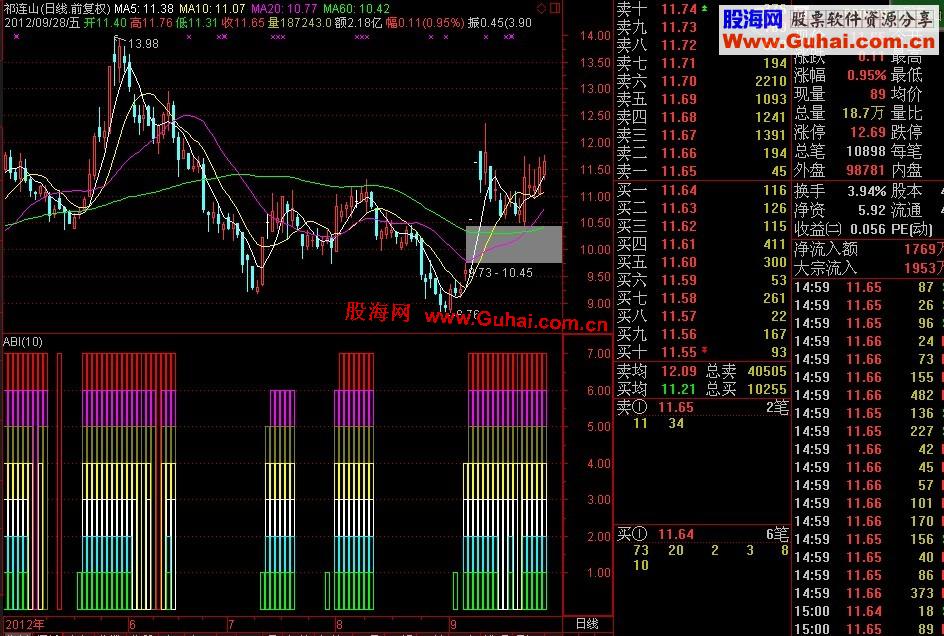Click the 换手 3.94% turnover field
Image resolution: width=944 pixels, height=636 pixels.
840,192
